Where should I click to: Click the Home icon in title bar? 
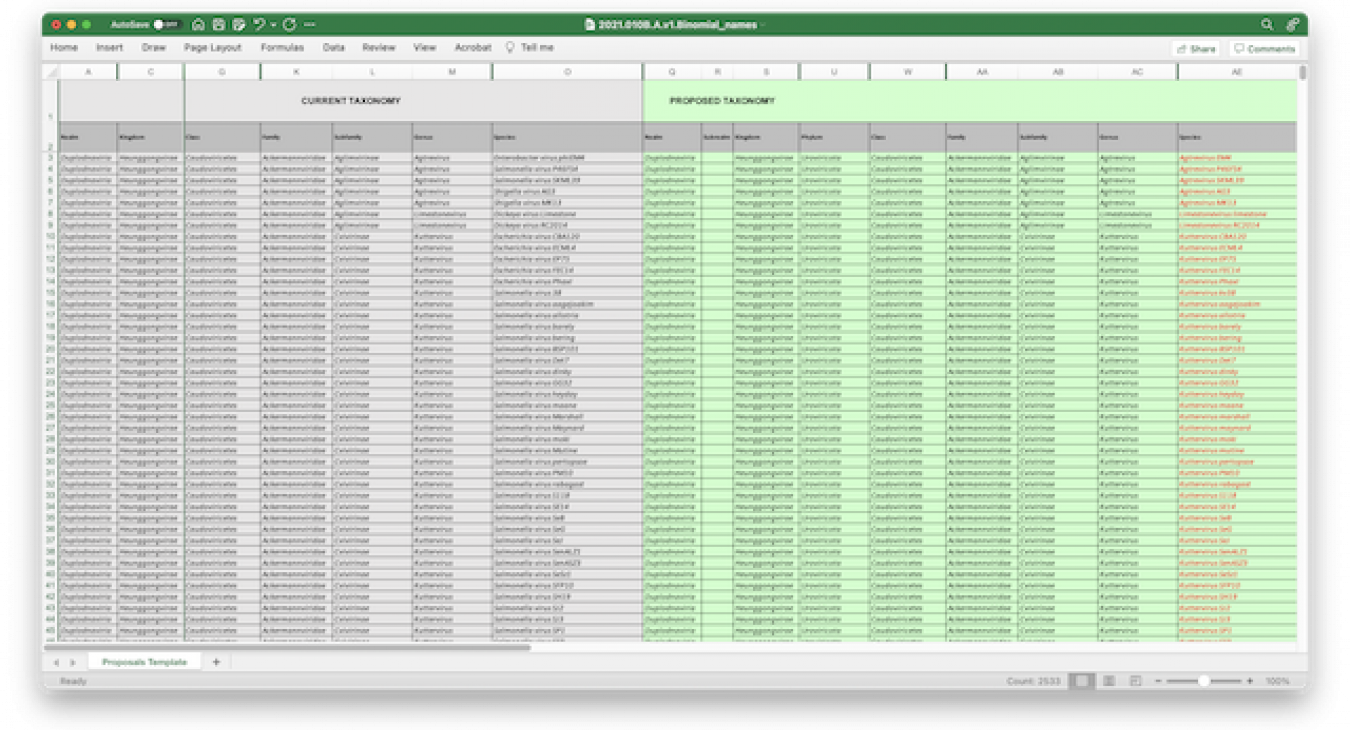pyautogui.click(x=199, y=24)
